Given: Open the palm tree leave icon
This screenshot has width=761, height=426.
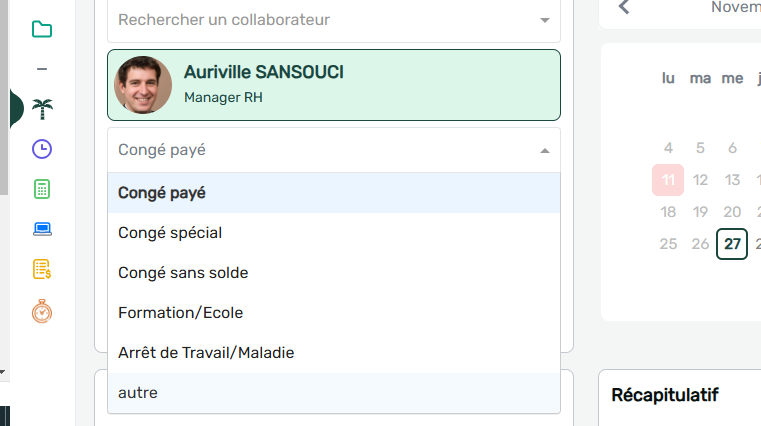Looking at the screenshot, I should coord(42,108).
